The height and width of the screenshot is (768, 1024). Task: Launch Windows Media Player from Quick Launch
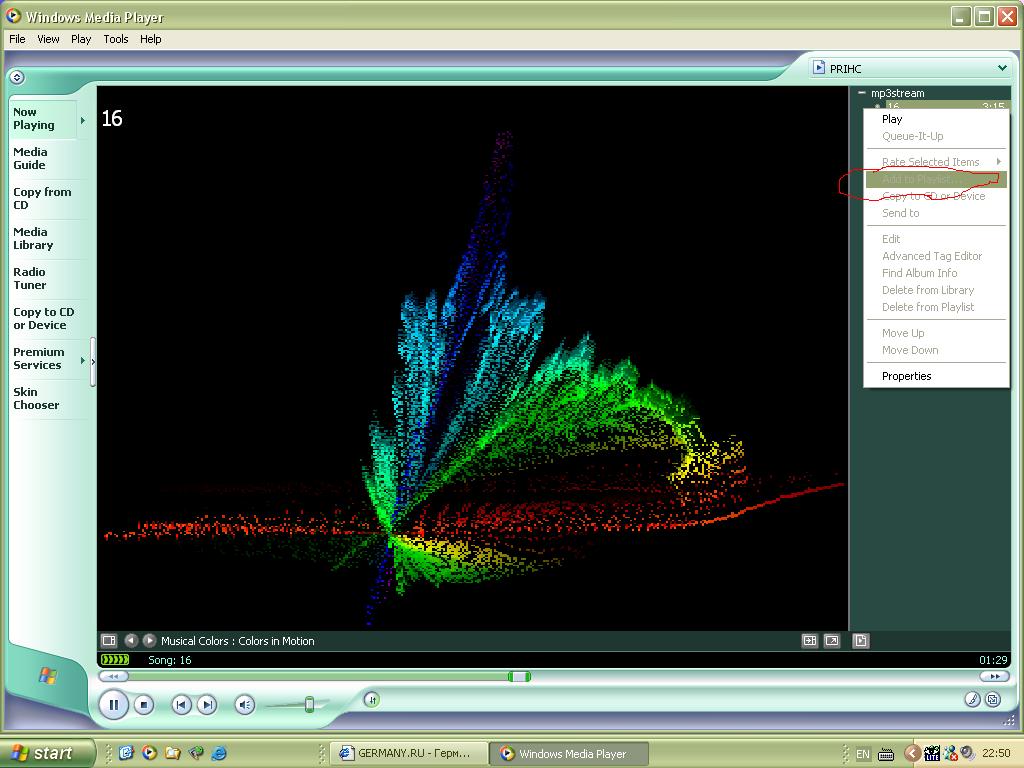pyautogui.click(x=149, y=753)
